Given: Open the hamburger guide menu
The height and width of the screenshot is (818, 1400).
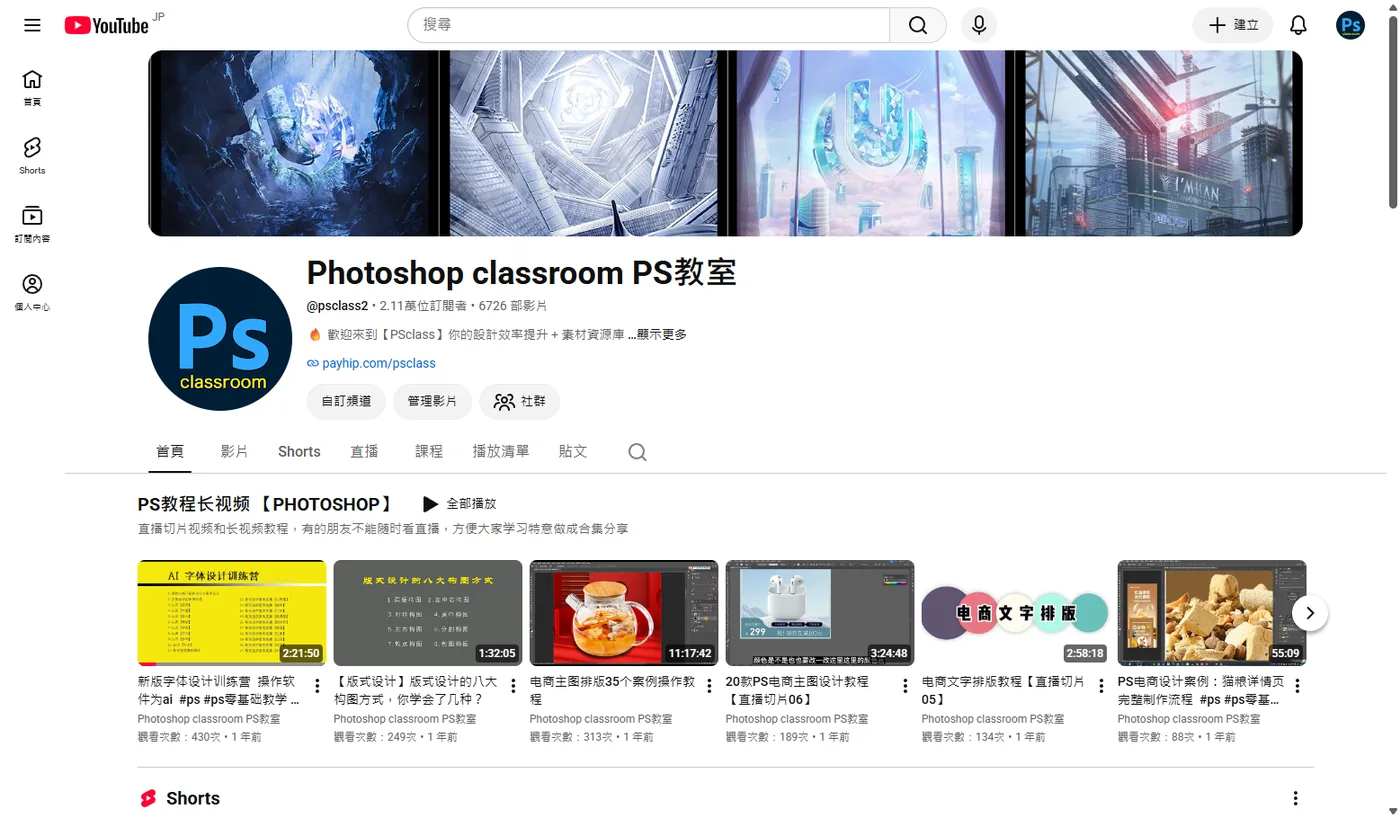Looking at the screenshot, I should tap(32, 25).
